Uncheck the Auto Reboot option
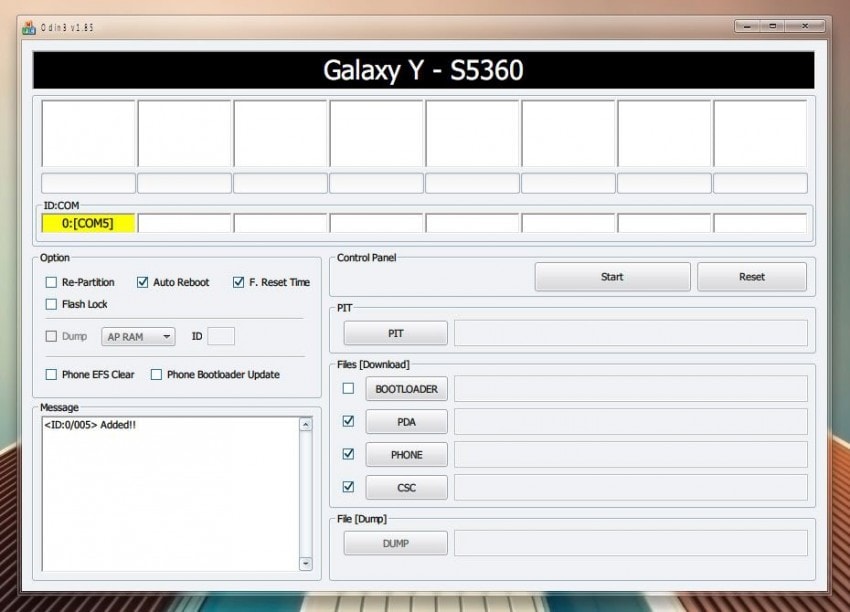This screenshot has height=612, width=850. pos(143,282)
